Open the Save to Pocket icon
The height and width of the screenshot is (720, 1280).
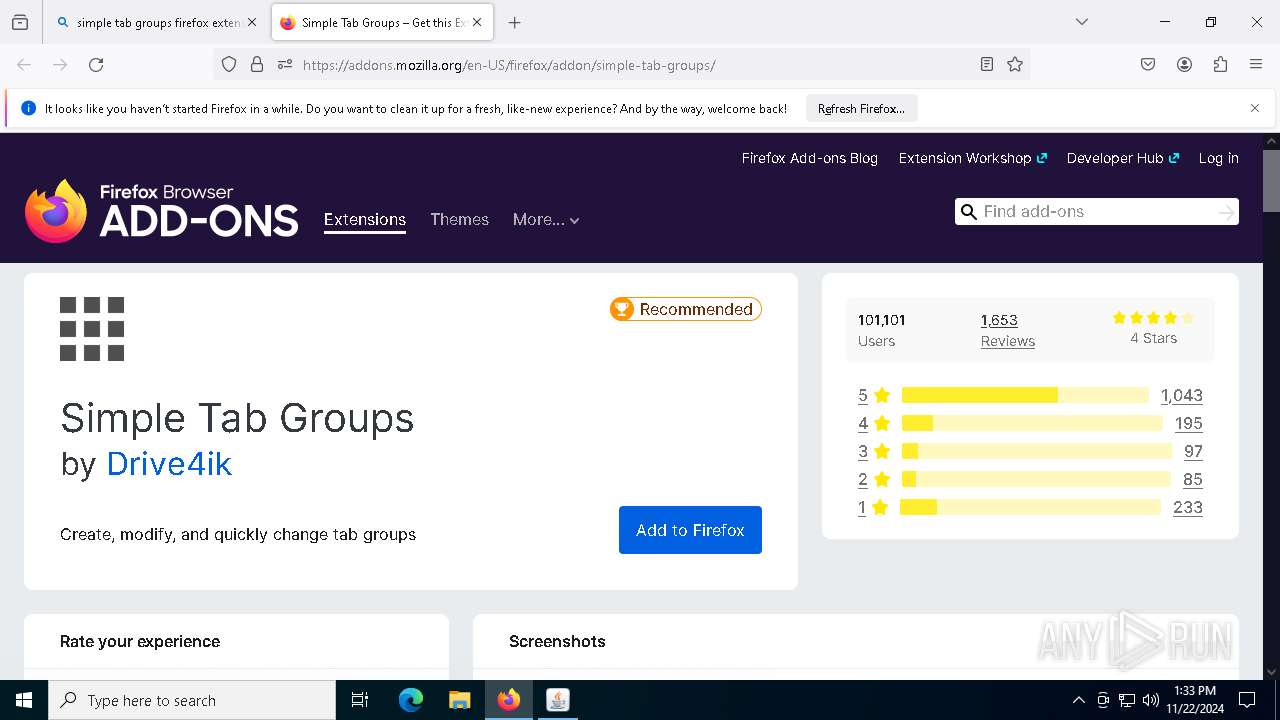[x=1148, y=65]
